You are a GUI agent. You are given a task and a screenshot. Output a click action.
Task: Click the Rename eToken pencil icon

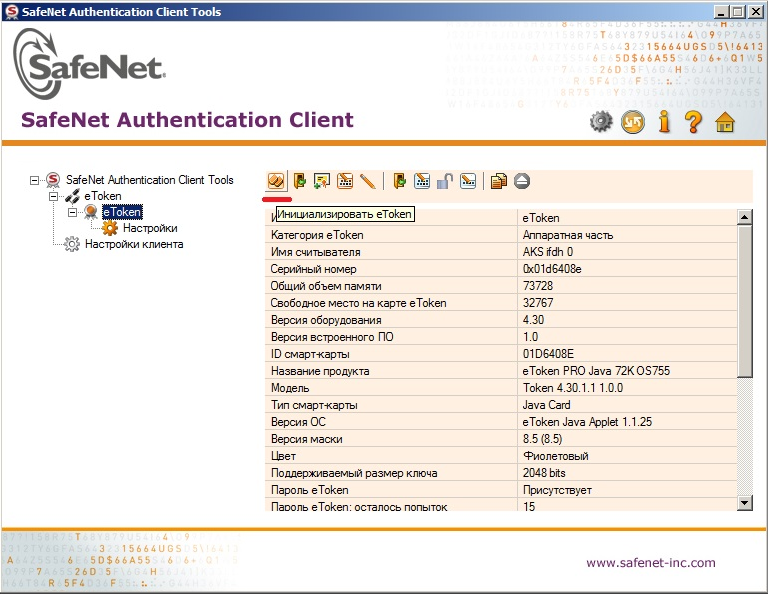click(367, 181)
